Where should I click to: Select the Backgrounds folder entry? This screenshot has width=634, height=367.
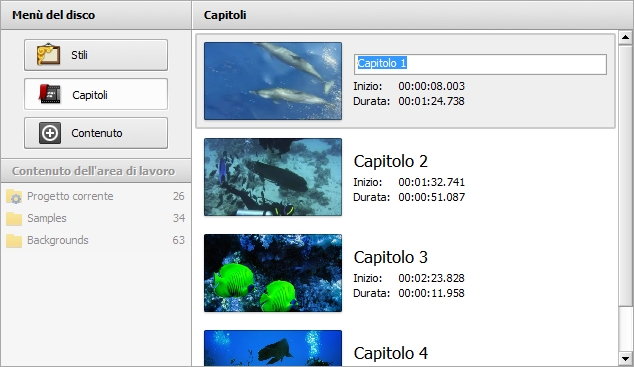[95, 240]
